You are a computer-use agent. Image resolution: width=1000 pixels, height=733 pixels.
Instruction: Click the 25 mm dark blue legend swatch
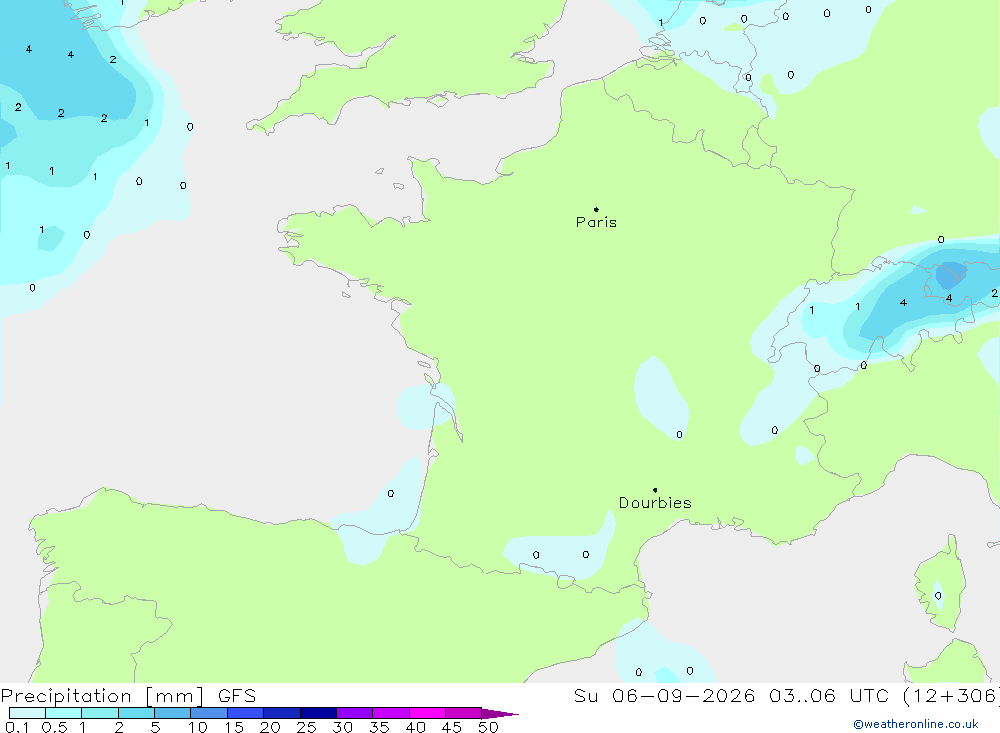318,713
